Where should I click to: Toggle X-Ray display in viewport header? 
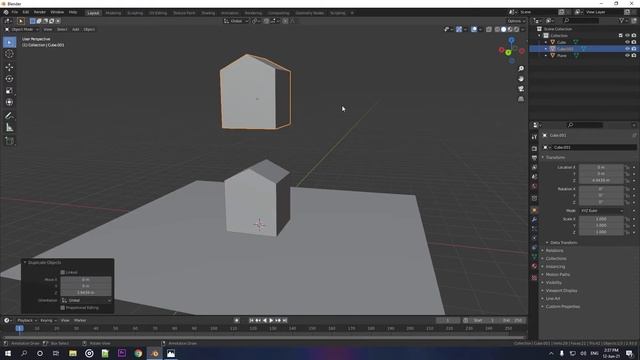[489, 29]
